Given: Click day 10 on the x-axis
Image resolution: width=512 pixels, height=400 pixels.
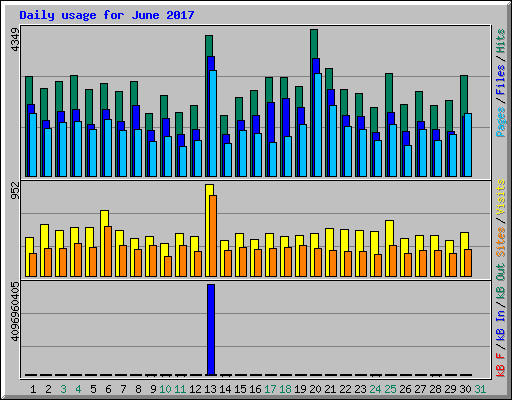Looking at the screenshot, I should (165, 389).
